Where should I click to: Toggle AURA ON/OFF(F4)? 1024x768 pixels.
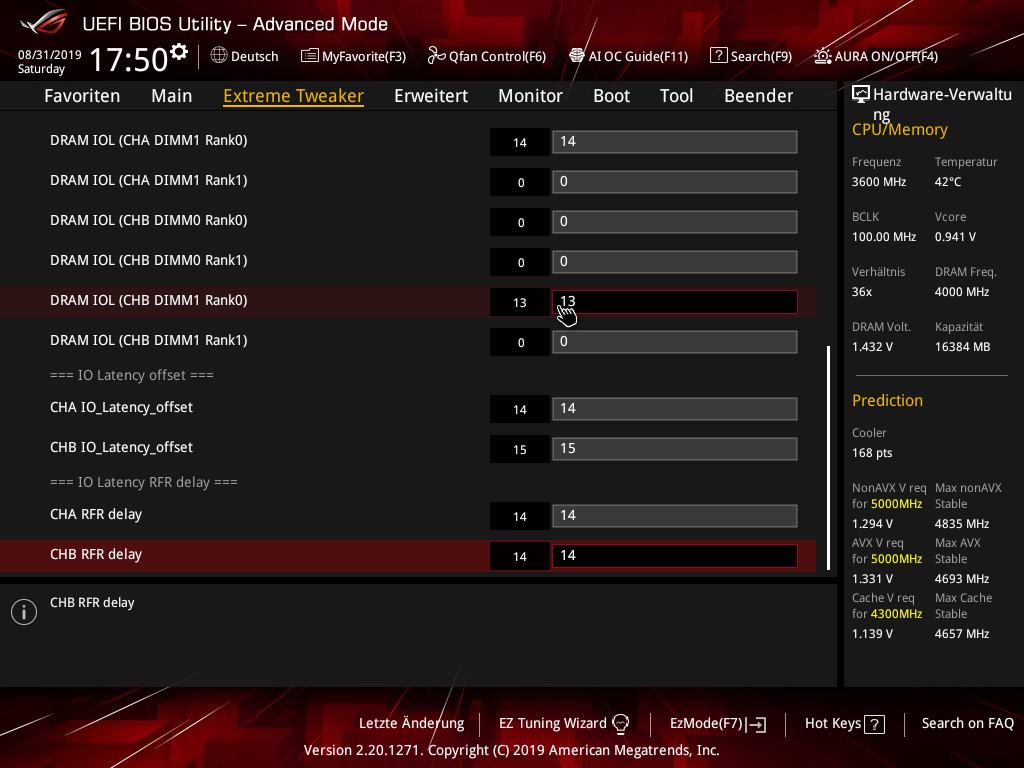tap(876, 56)
